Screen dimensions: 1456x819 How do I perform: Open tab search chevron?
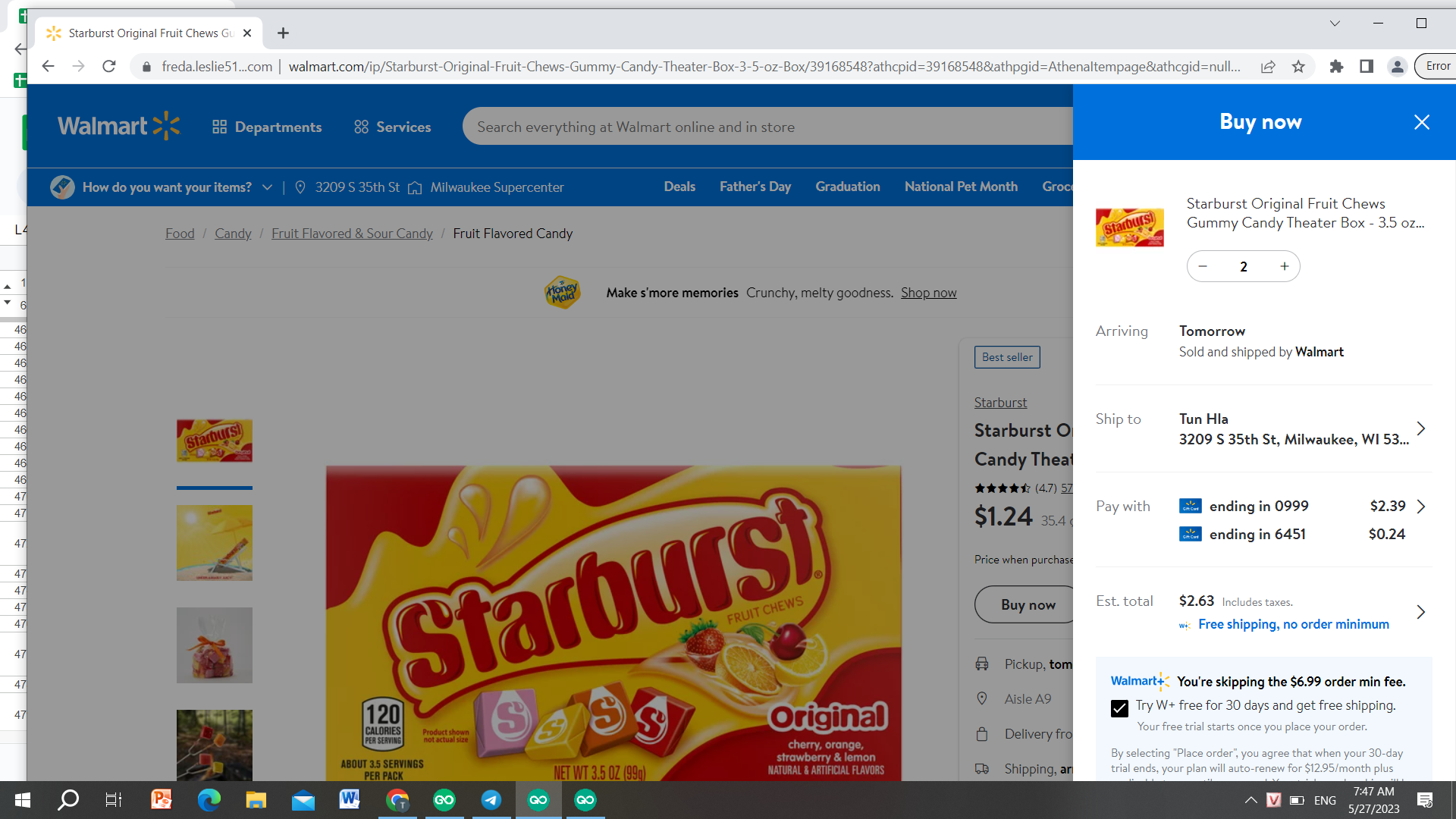[x=1335, y=24]
